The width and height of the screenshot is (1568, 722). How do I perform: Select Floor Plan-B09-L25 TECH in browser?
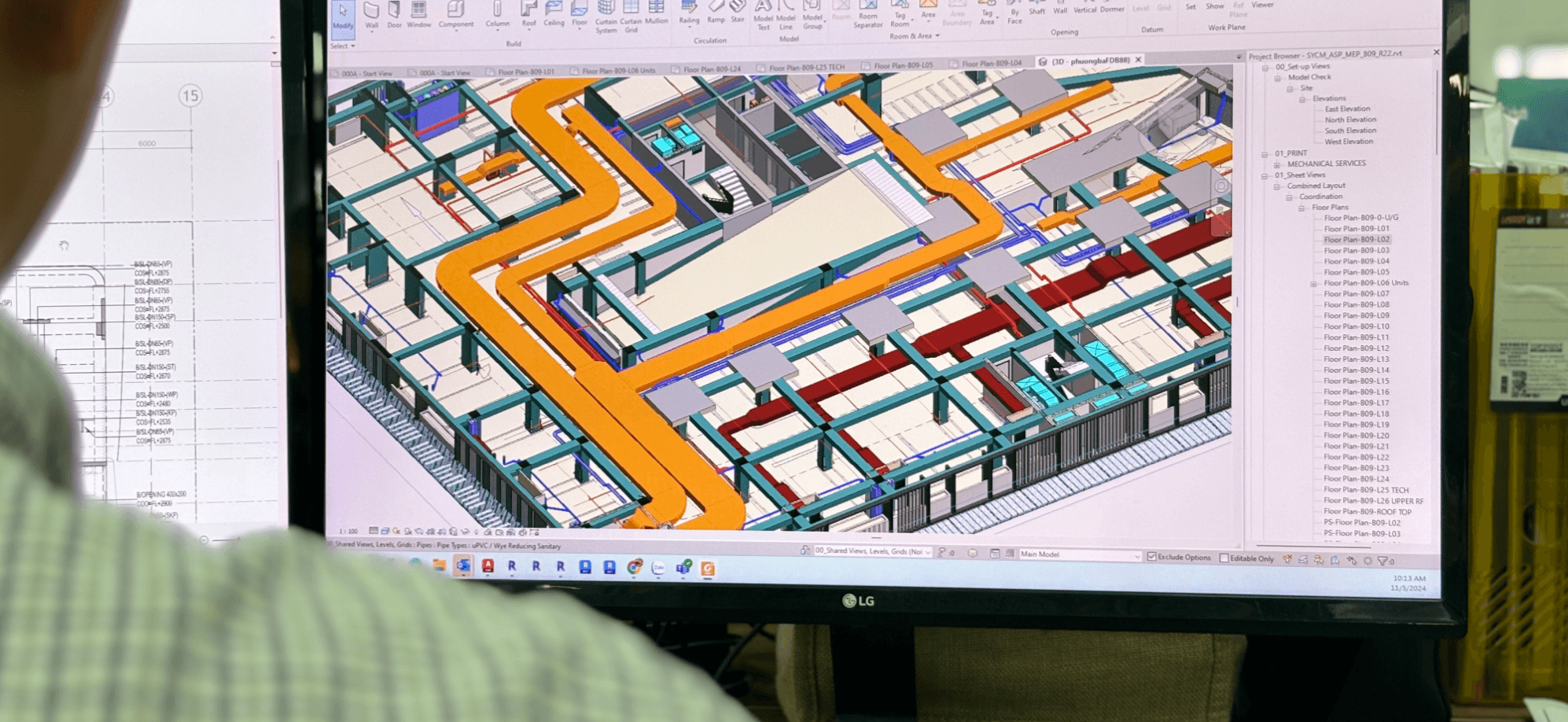click(1366, 490)
